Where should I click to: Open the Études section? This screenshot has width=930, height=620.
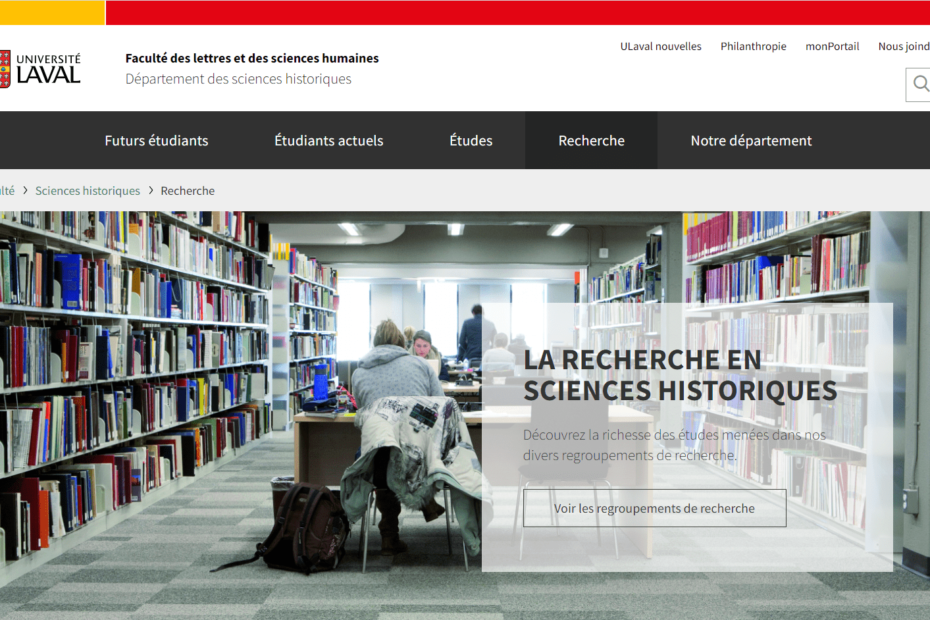coord(470,140)
